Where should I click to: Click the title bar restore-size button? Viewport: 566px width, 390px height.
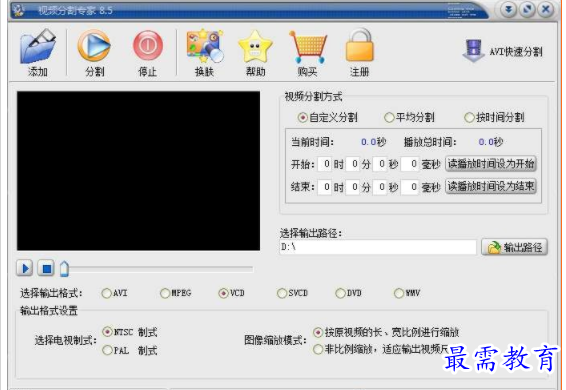[x=527, y=10]
